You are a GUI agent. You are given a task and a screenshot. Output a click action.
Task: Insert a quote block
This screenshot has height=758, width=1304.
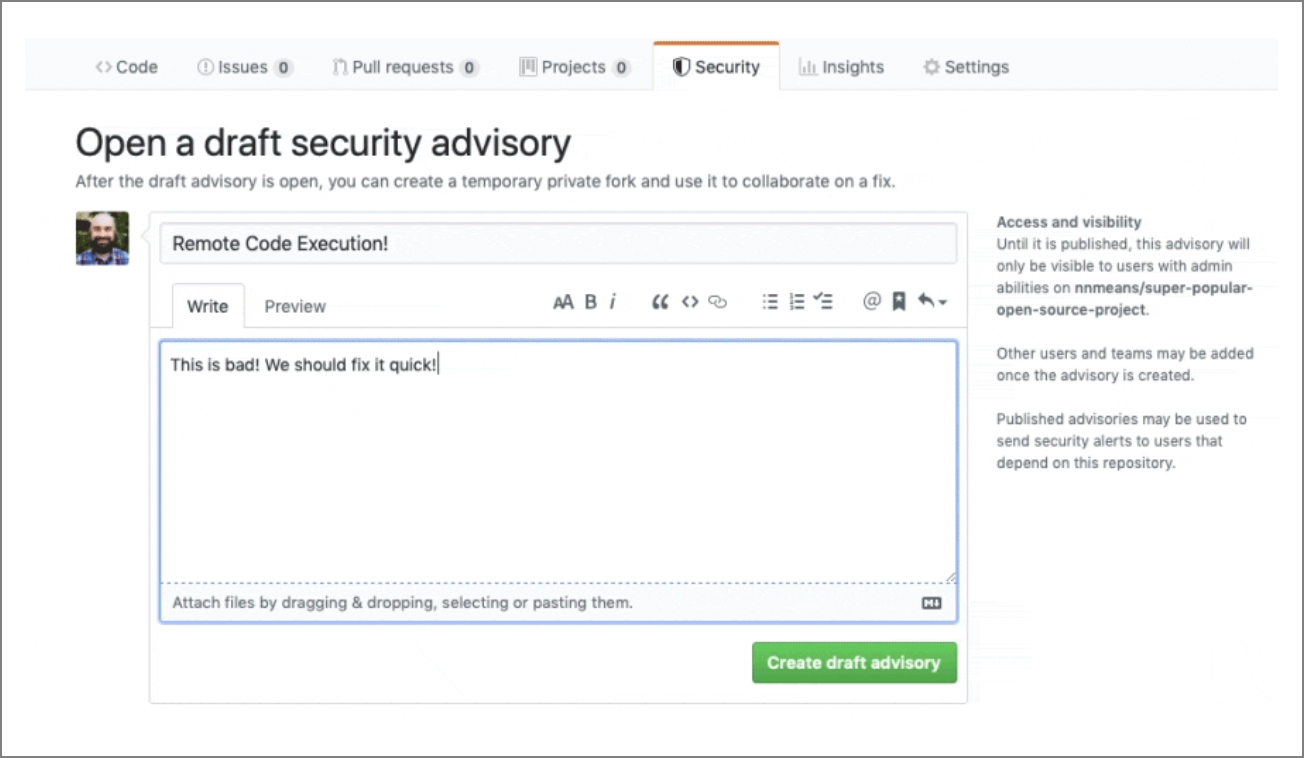660,301
